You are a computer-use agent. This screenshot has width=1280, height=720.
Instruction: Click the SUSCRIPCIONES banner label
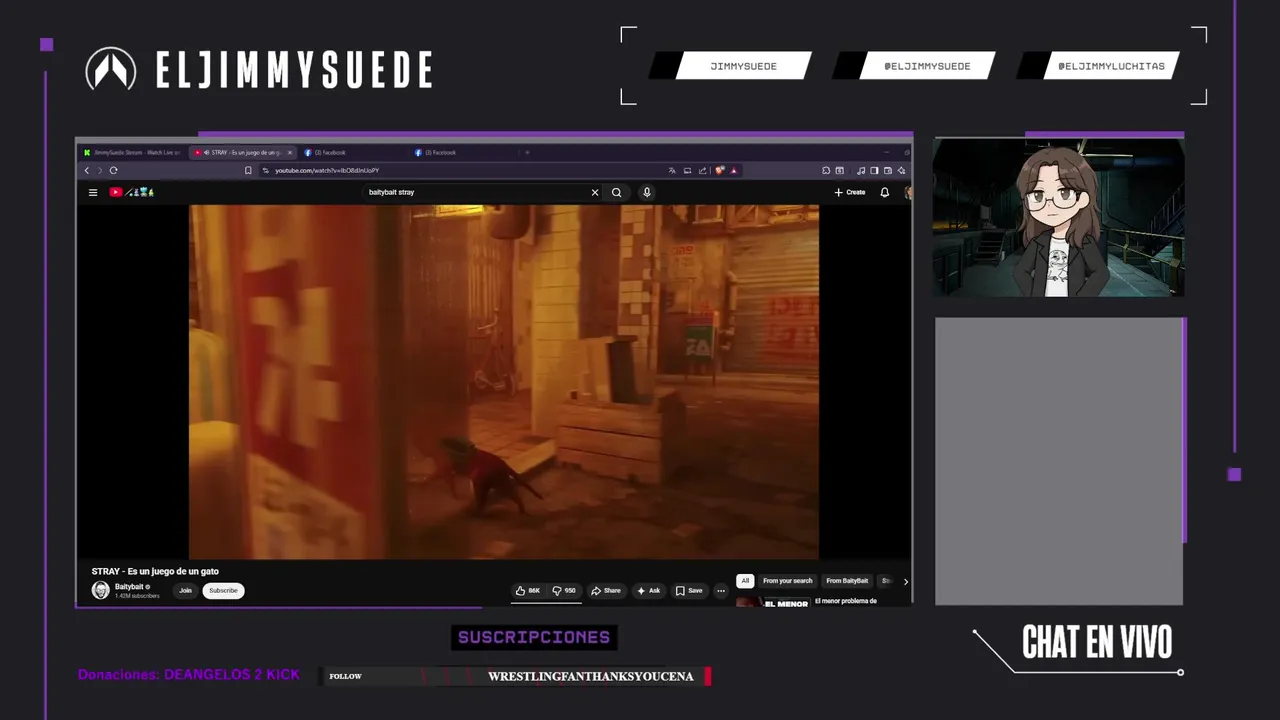click(534, 637)
